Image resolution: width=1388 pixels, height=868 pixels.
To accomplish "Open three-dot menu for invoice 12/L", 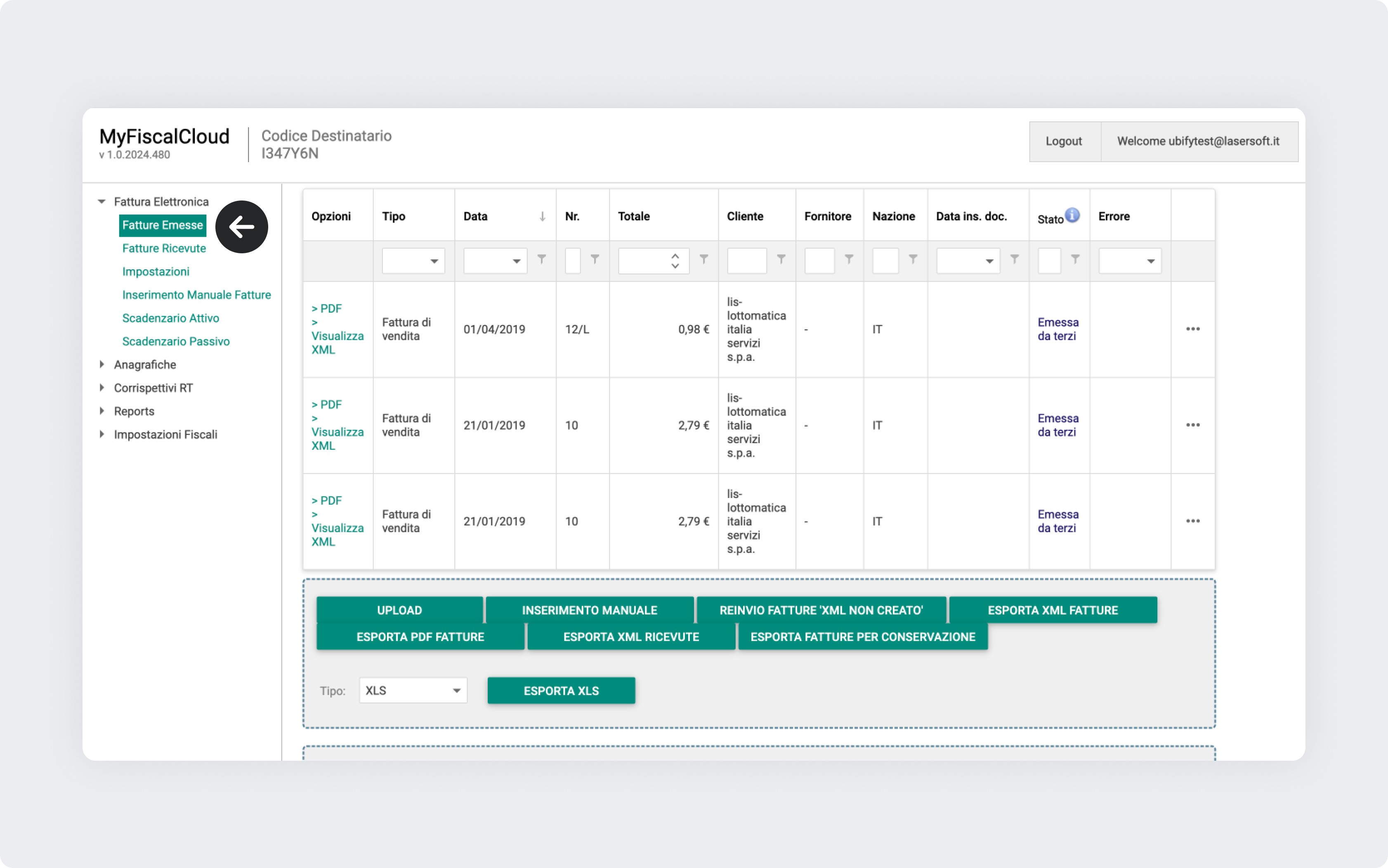I will pos(1192,329).
